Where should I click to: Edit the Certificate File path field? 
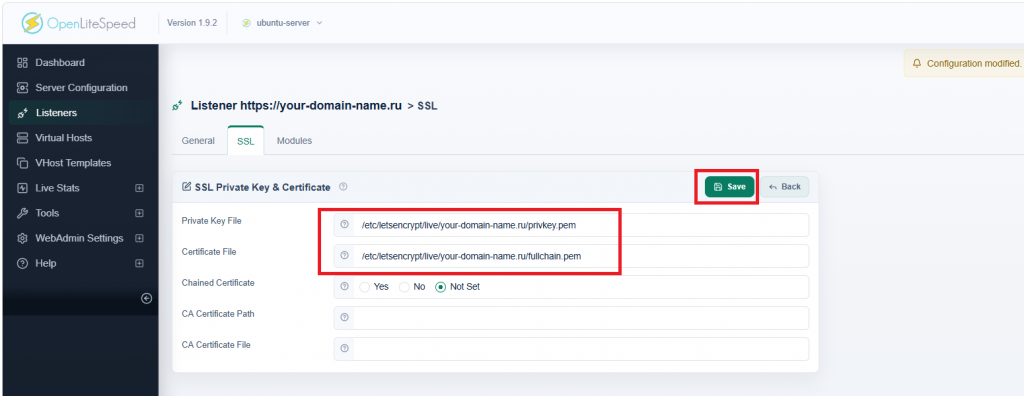[581, 256]
